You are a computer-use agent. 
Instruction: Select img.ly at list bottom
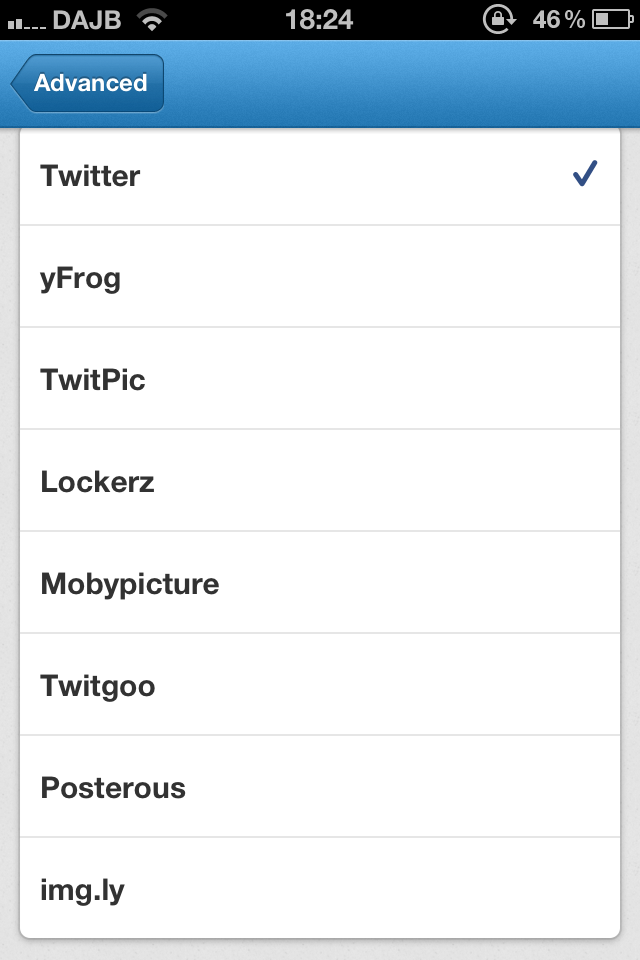tap(320, 889)
